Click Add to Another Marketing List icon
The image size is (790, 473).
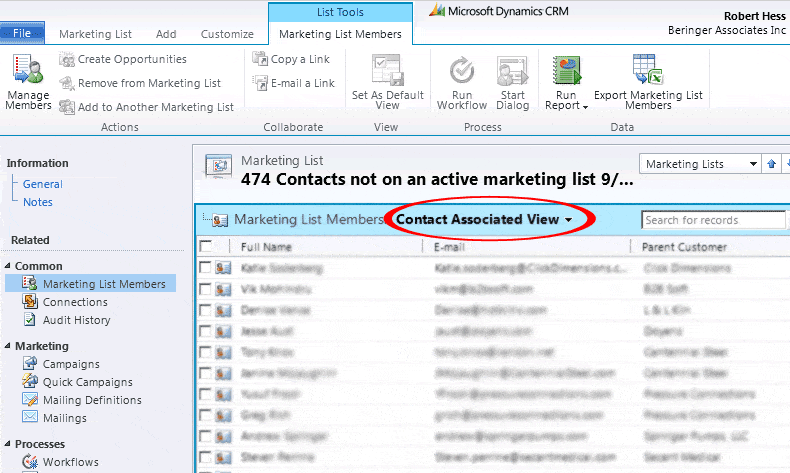click(67, 107)
